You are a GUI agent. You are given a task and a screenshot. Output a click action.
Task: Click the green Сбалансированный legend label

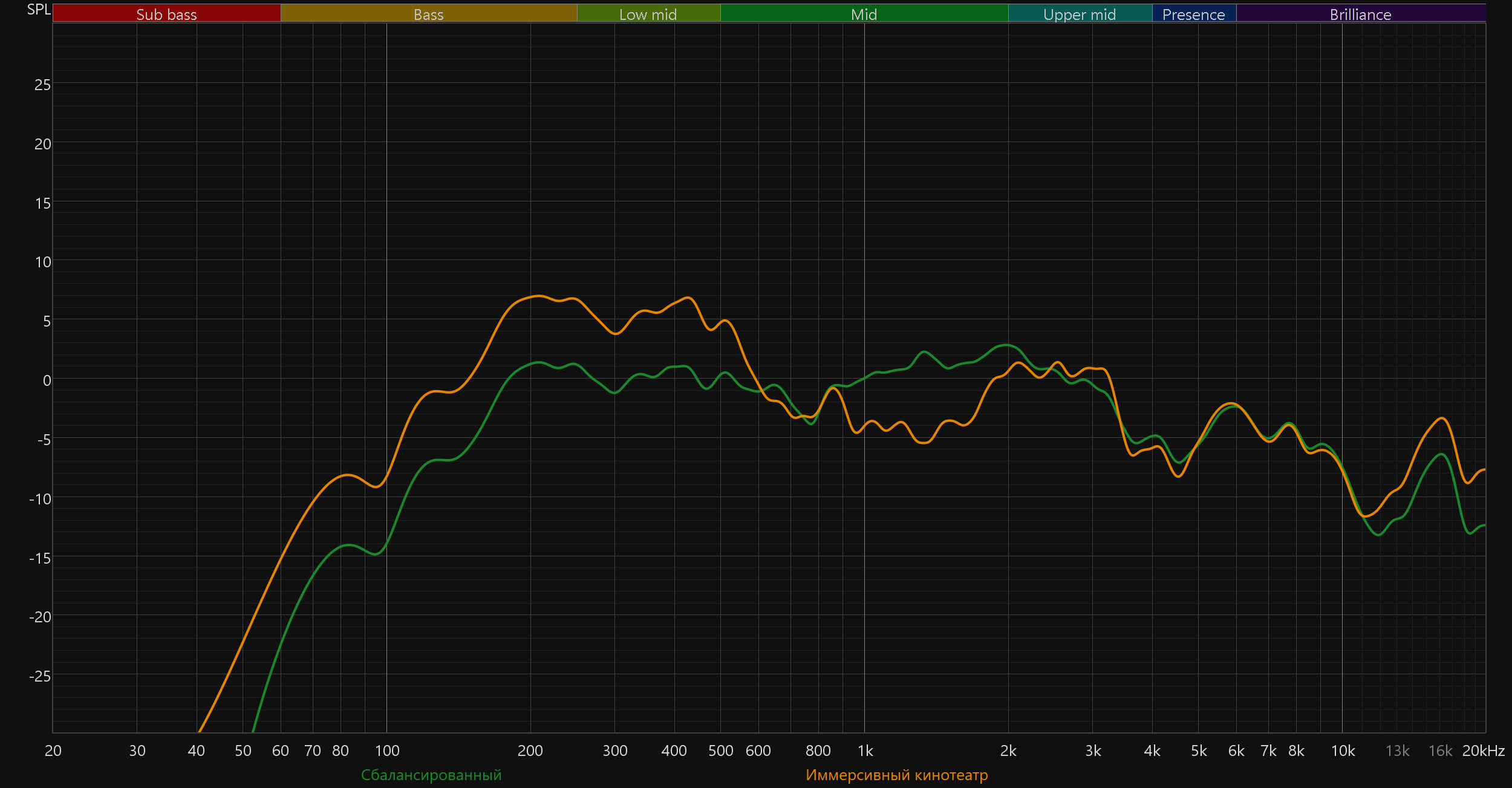pyautogui.click(x=431, y=775)
